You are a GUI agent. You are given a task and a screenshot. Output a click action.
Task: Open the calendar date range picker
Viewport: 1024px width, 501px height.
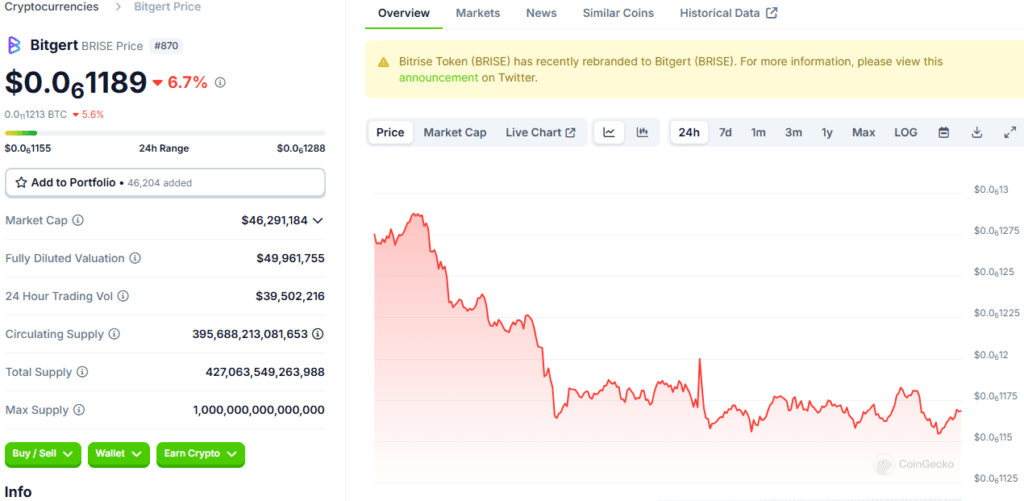[944, 133]
